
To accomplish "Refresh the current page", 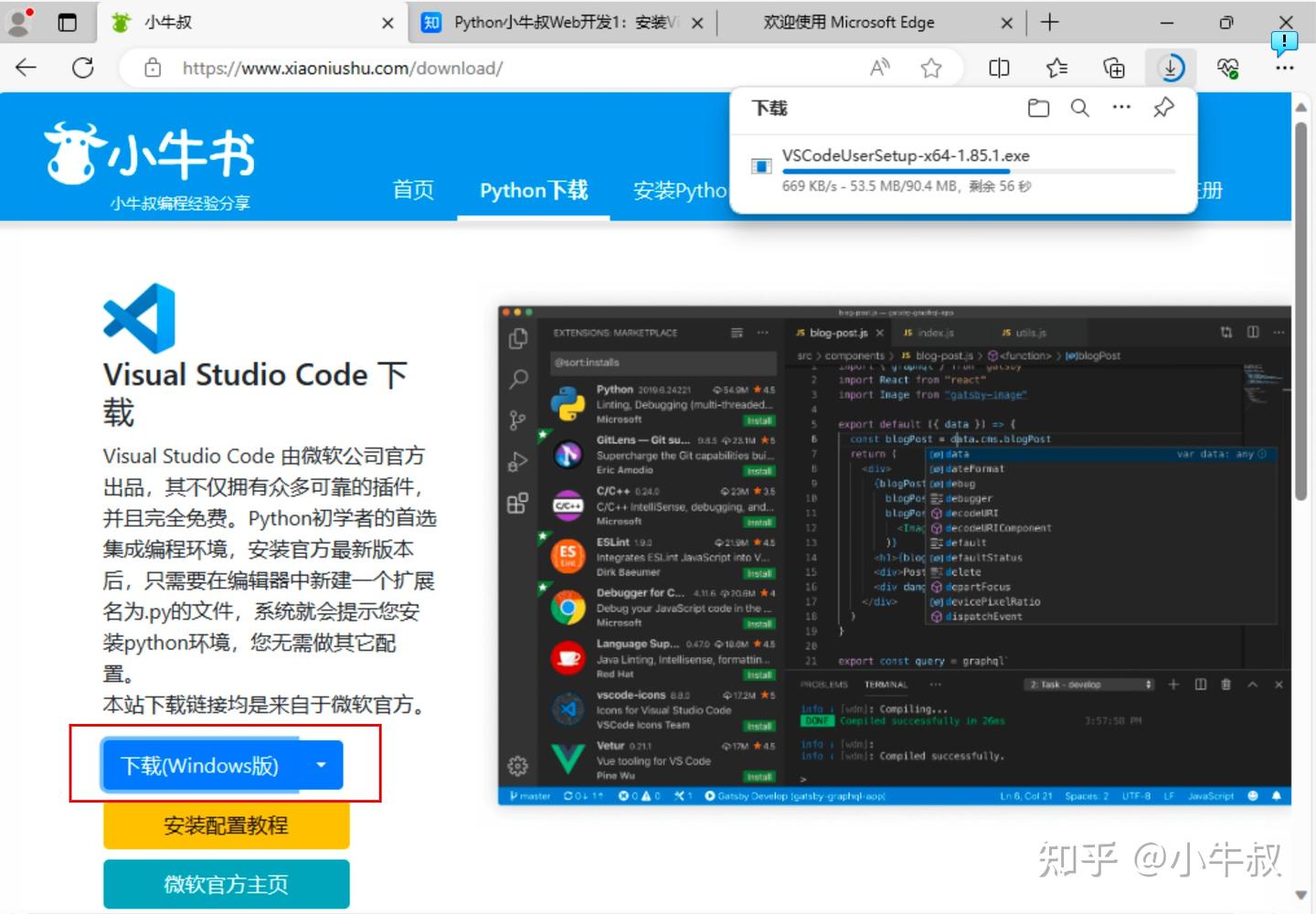I will pos(83,67).
